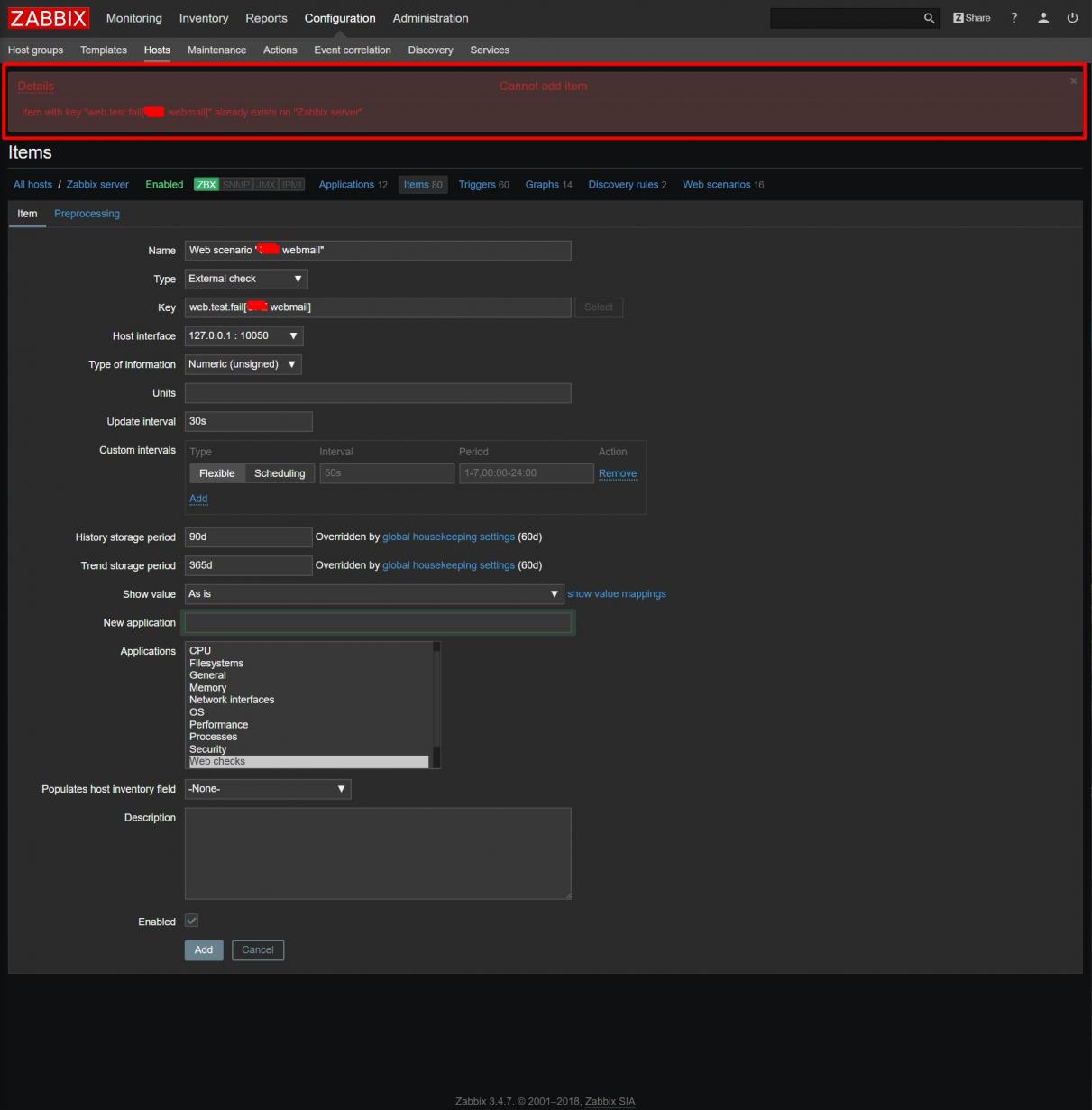Select the Flexible interval type
This screenshot has width=1092, height=1110.
[x=216, y=473]
